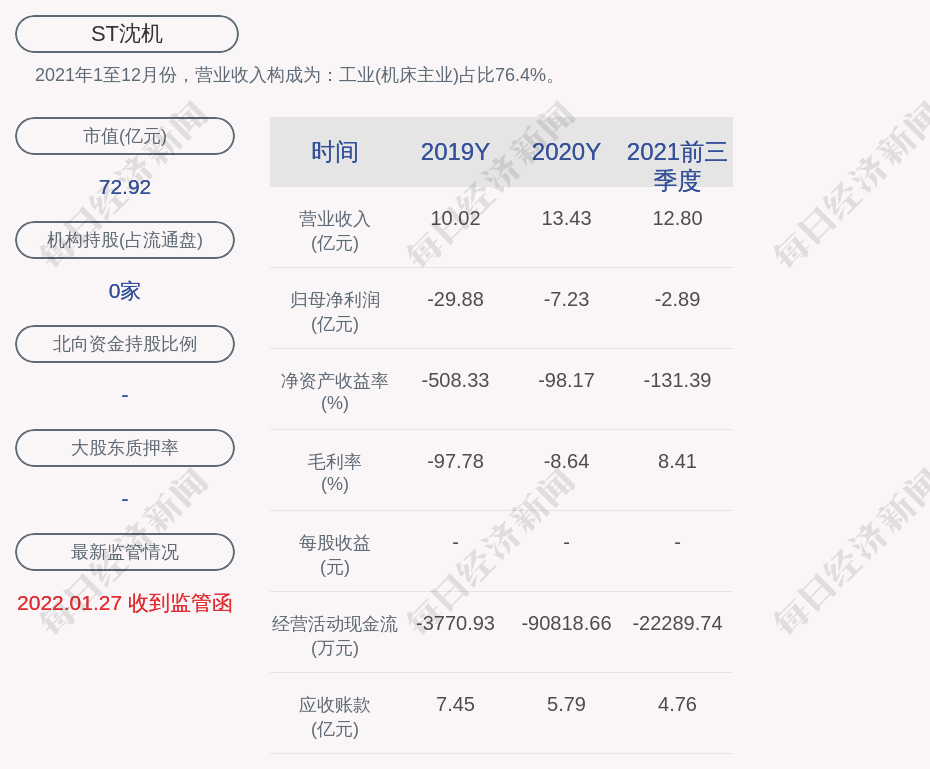Select revenue value 10.02

(x=455, y=218)
